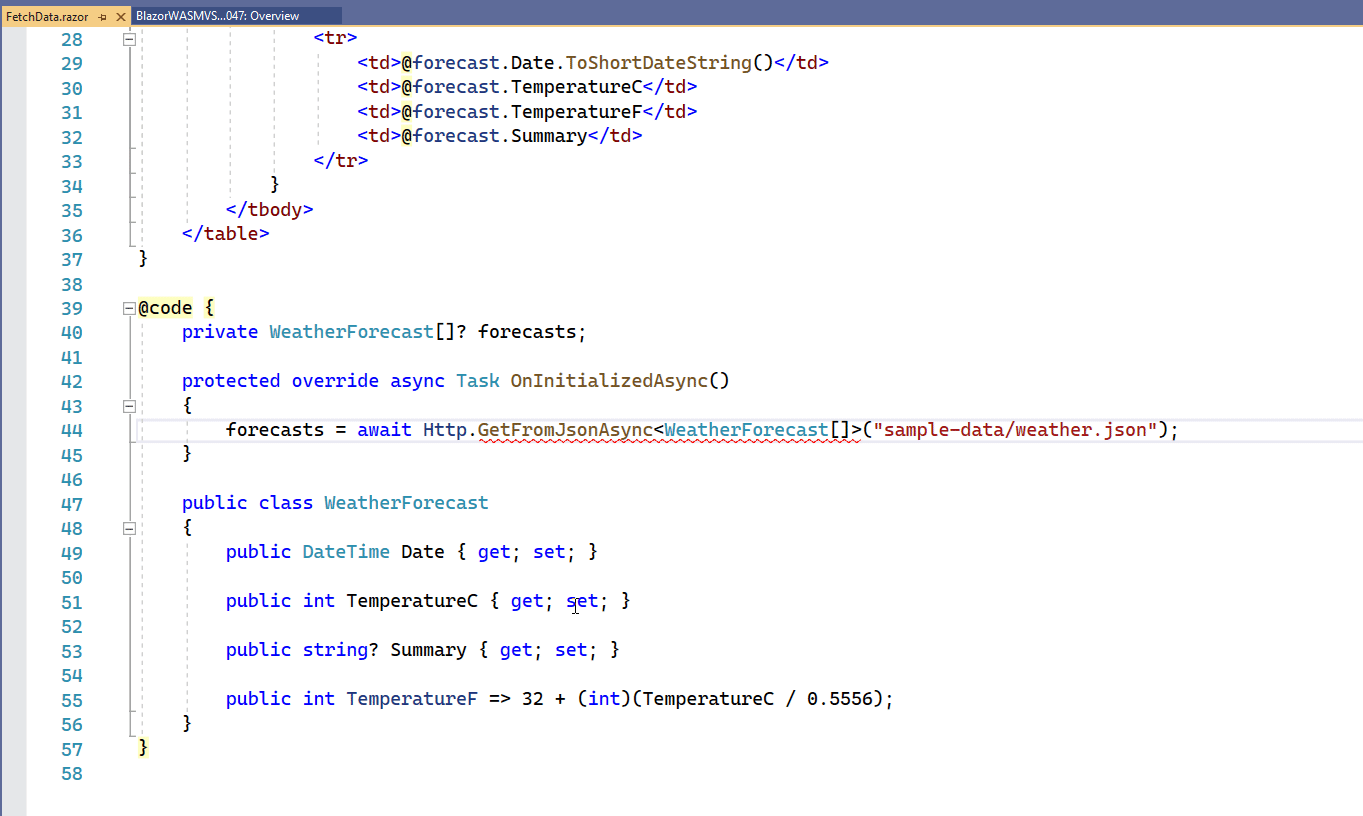1363x816 pixels.
Task: Select the FetchData.razor editor tab
Action: (50, 16)
